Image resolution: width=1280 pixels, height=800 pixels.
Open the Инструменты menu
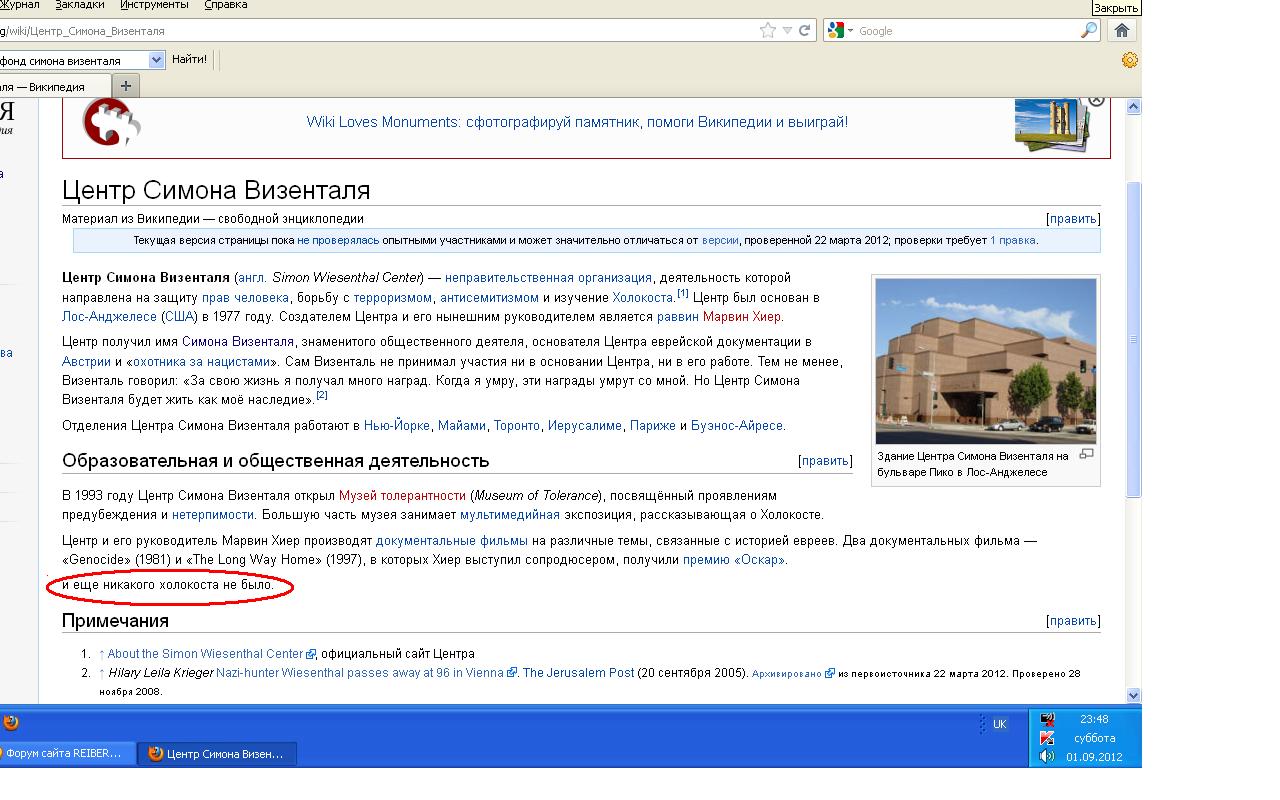pyautogui.click(x=155, y=5)
